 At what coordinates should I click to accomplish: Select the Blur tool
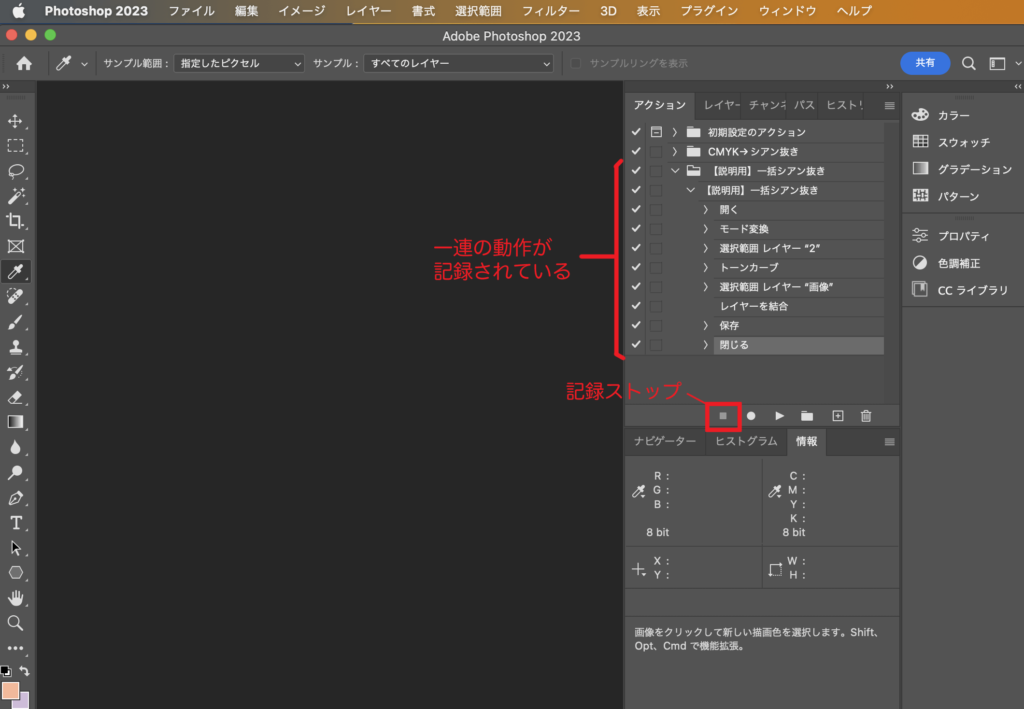click(x=15, y=447)
